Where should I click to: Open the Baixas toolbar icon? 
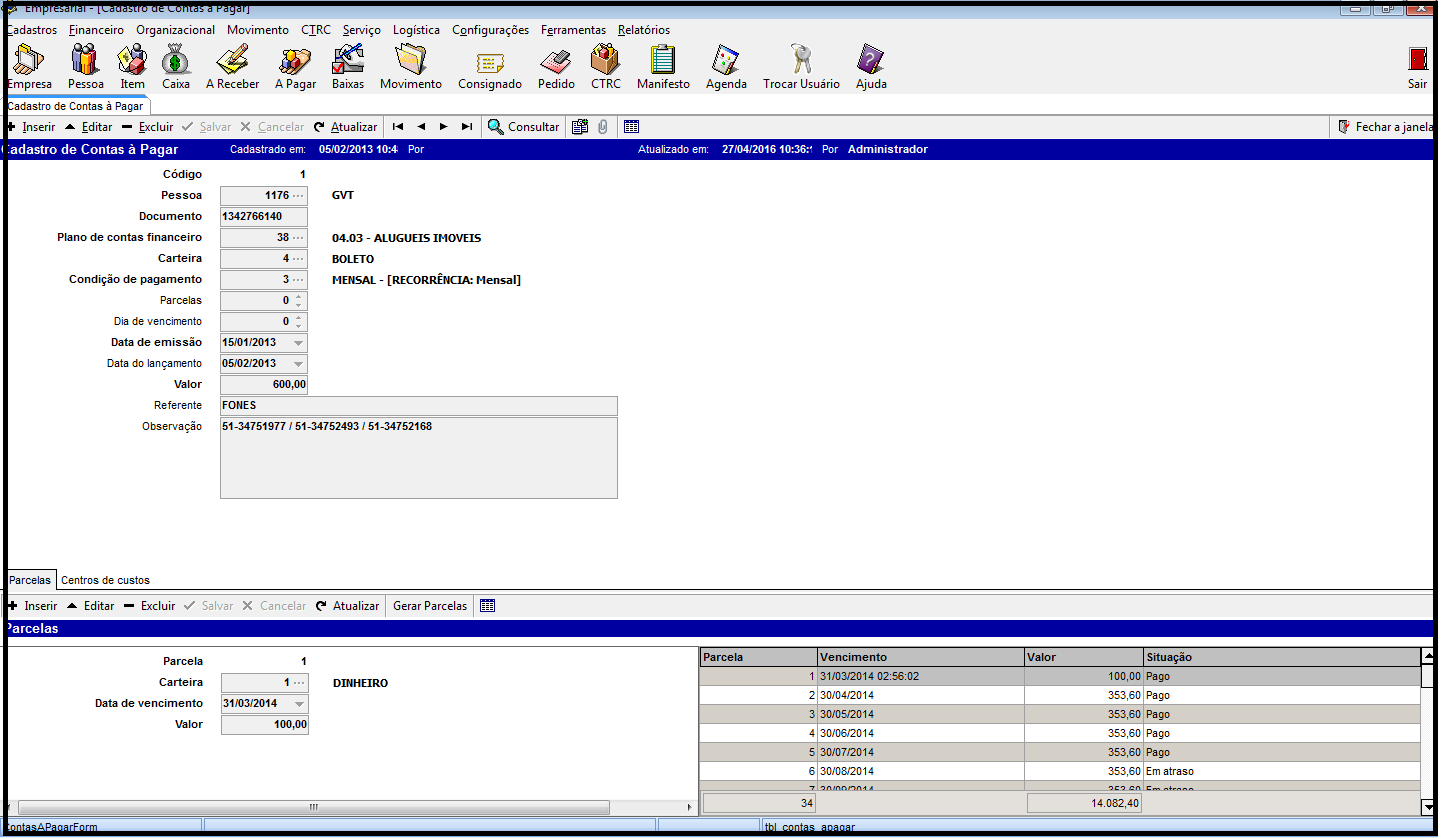(348, 62)
